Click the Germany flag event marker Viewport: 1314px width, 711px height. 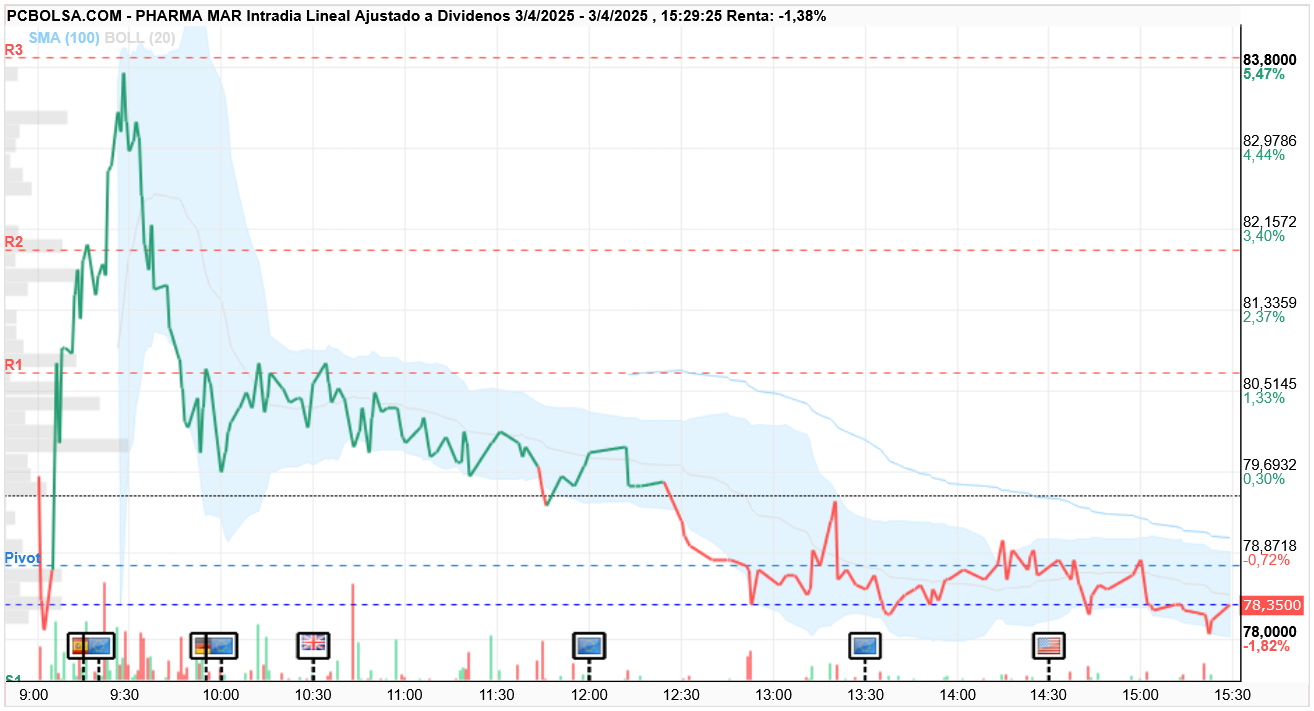click(x=200, y=645)
